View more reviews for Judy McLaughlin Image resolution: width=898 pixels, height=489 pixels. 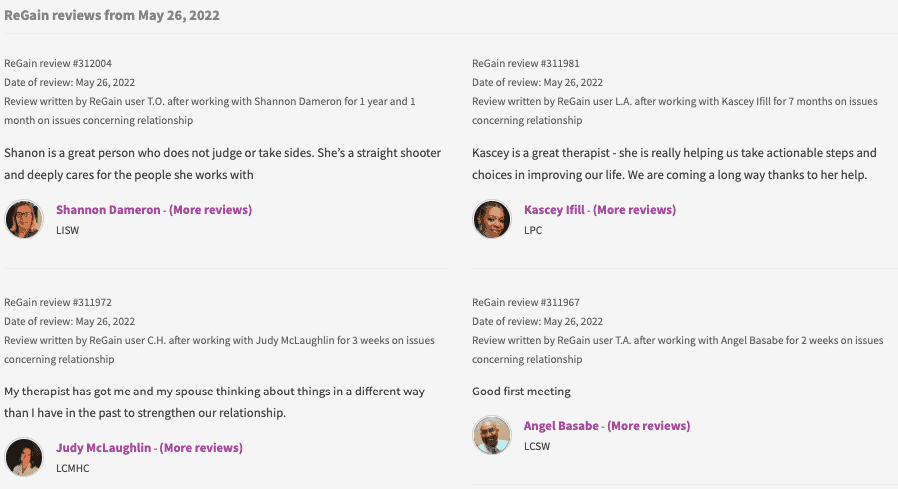(x=201, y=448)
